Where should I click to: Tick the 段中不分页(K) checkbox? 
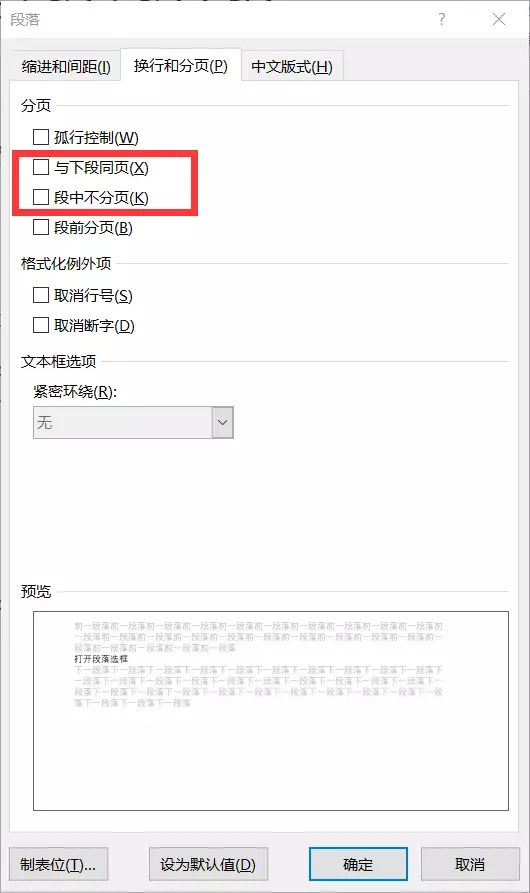coord(41,197)
